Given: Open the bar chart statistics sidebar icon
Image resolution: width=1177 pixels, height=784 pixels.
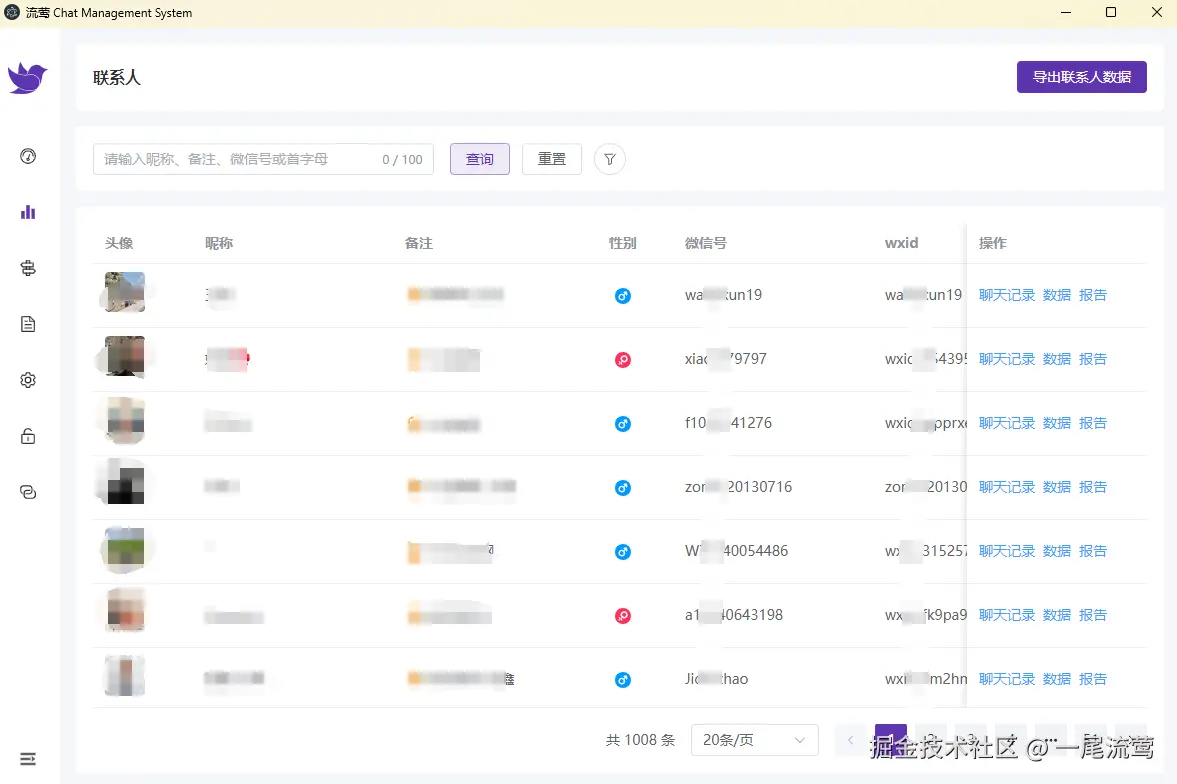Looking at the screenshot, I should [x=28, y=212].
